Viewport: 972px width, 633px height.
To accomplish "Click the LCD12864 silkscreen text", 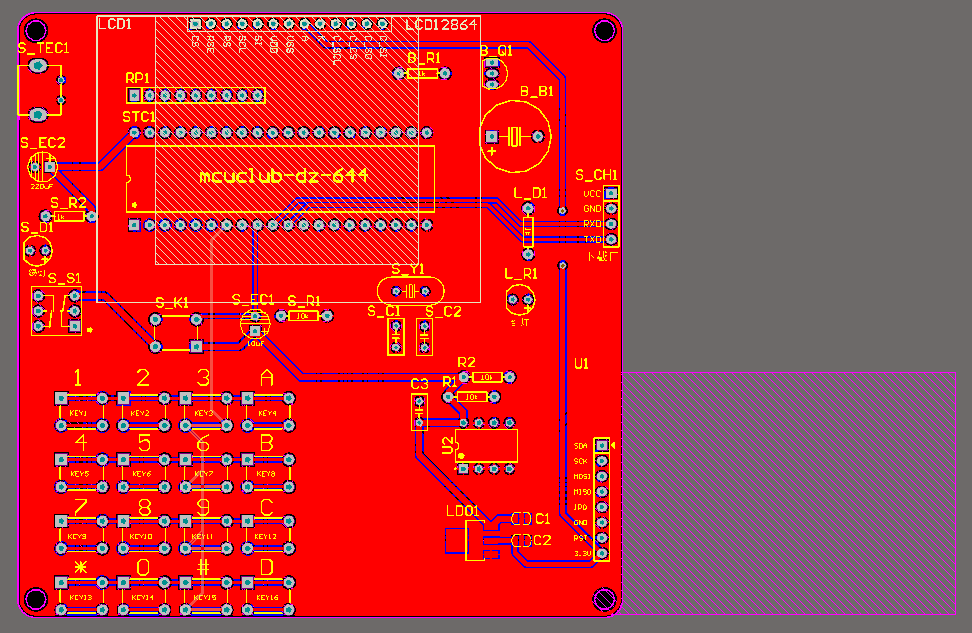I will [441, 25].
